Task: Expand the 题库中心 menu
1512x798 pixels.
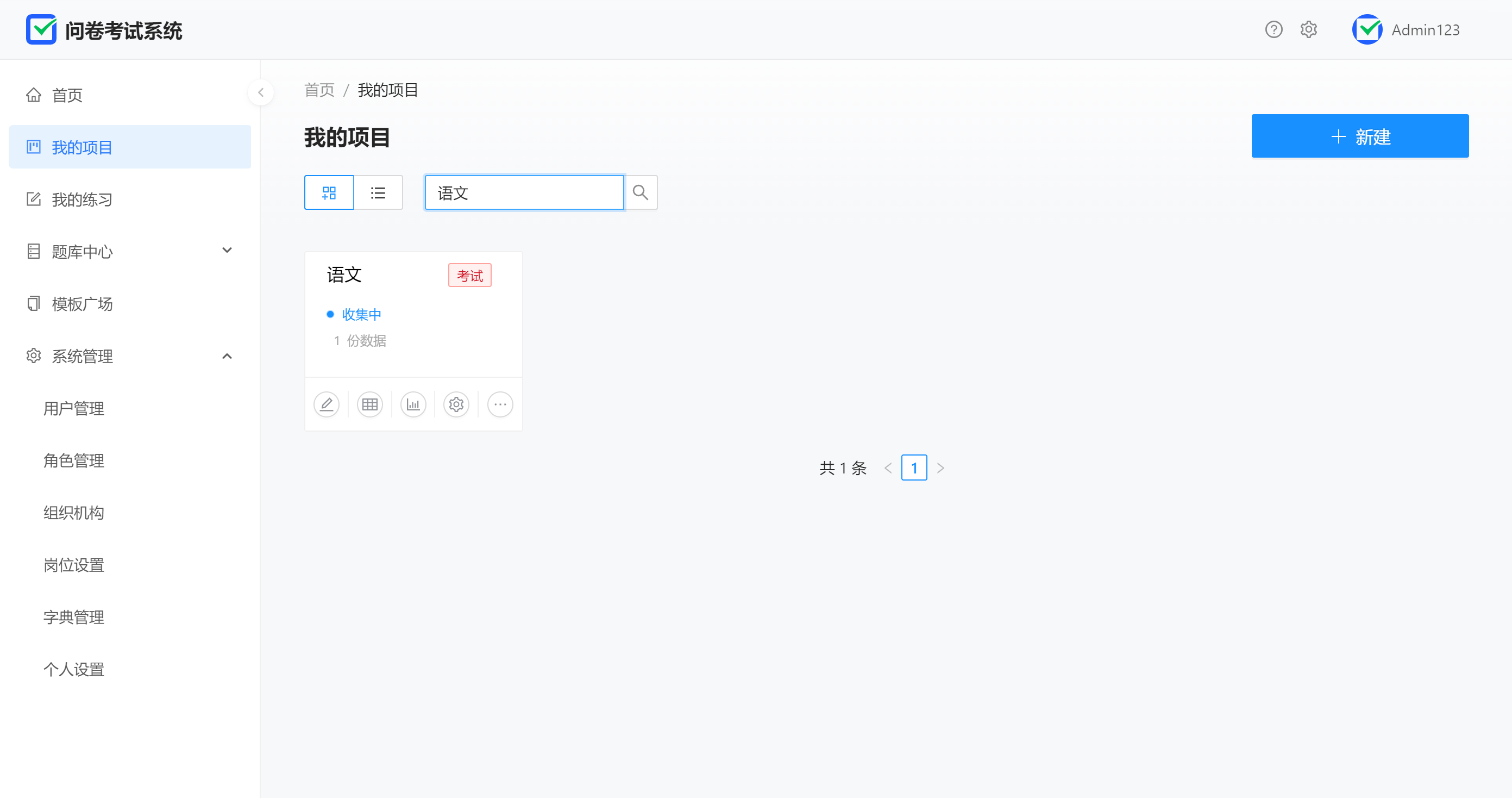Action: point(130,251)
